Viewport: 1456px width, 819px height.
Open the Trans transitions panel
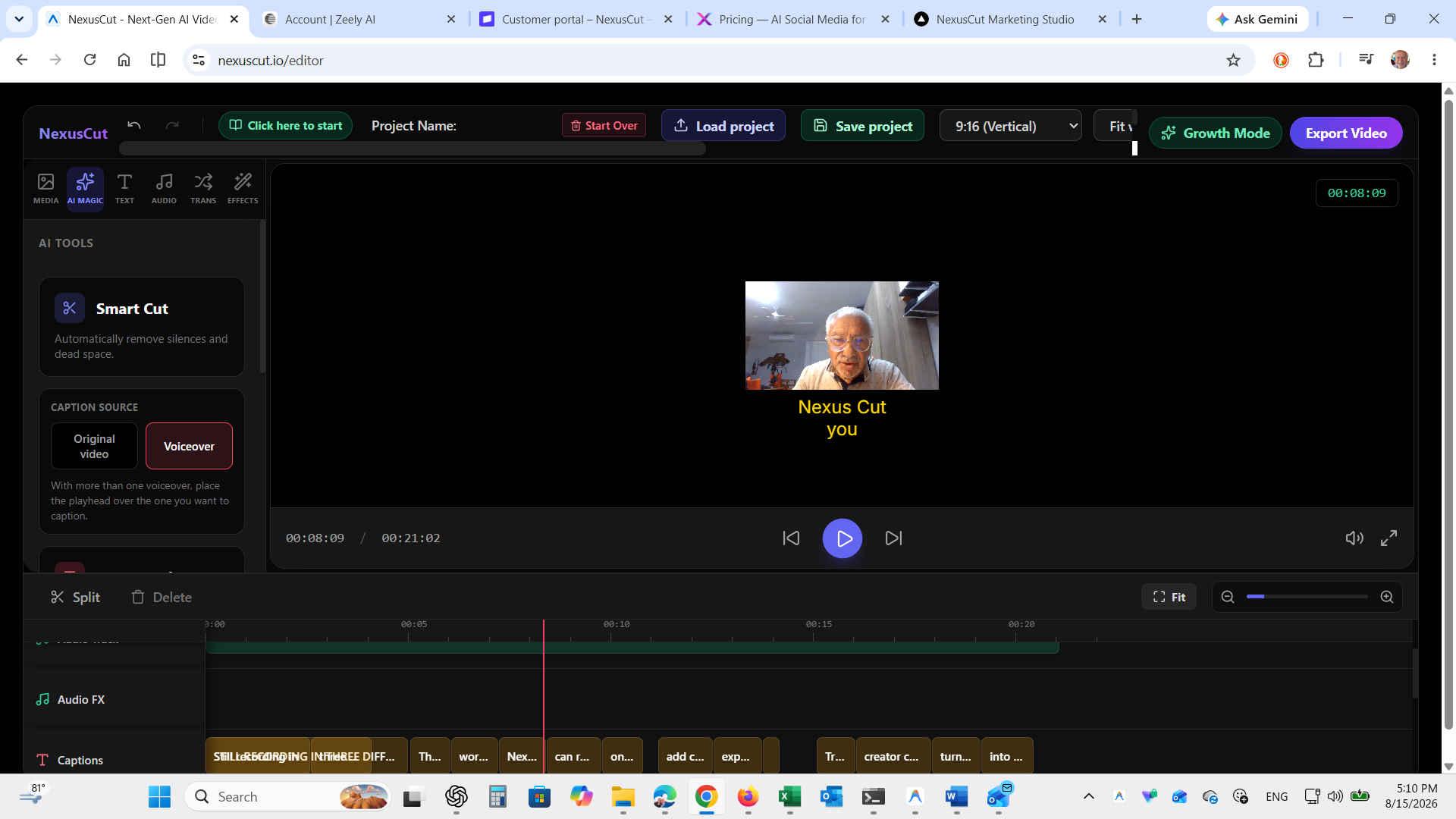coord(203,188)
